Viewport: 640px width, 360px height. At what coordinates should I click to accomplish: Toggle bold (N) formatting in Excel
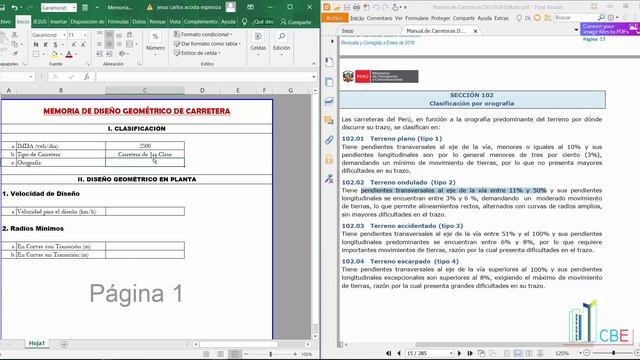36,44
